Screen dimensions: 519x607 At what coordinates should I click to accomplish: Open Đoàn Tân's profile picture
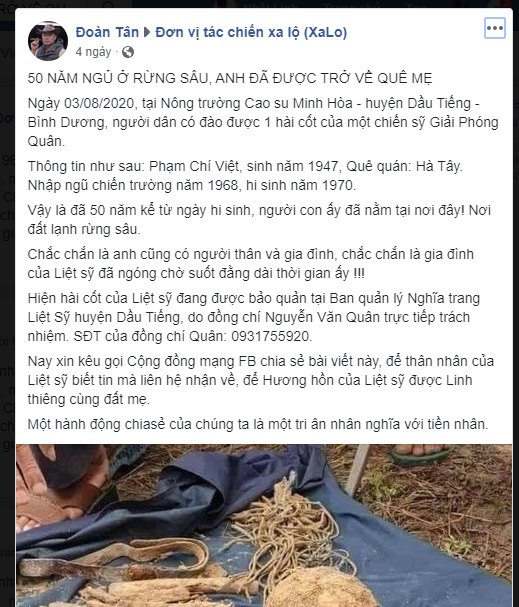(48, 41)
